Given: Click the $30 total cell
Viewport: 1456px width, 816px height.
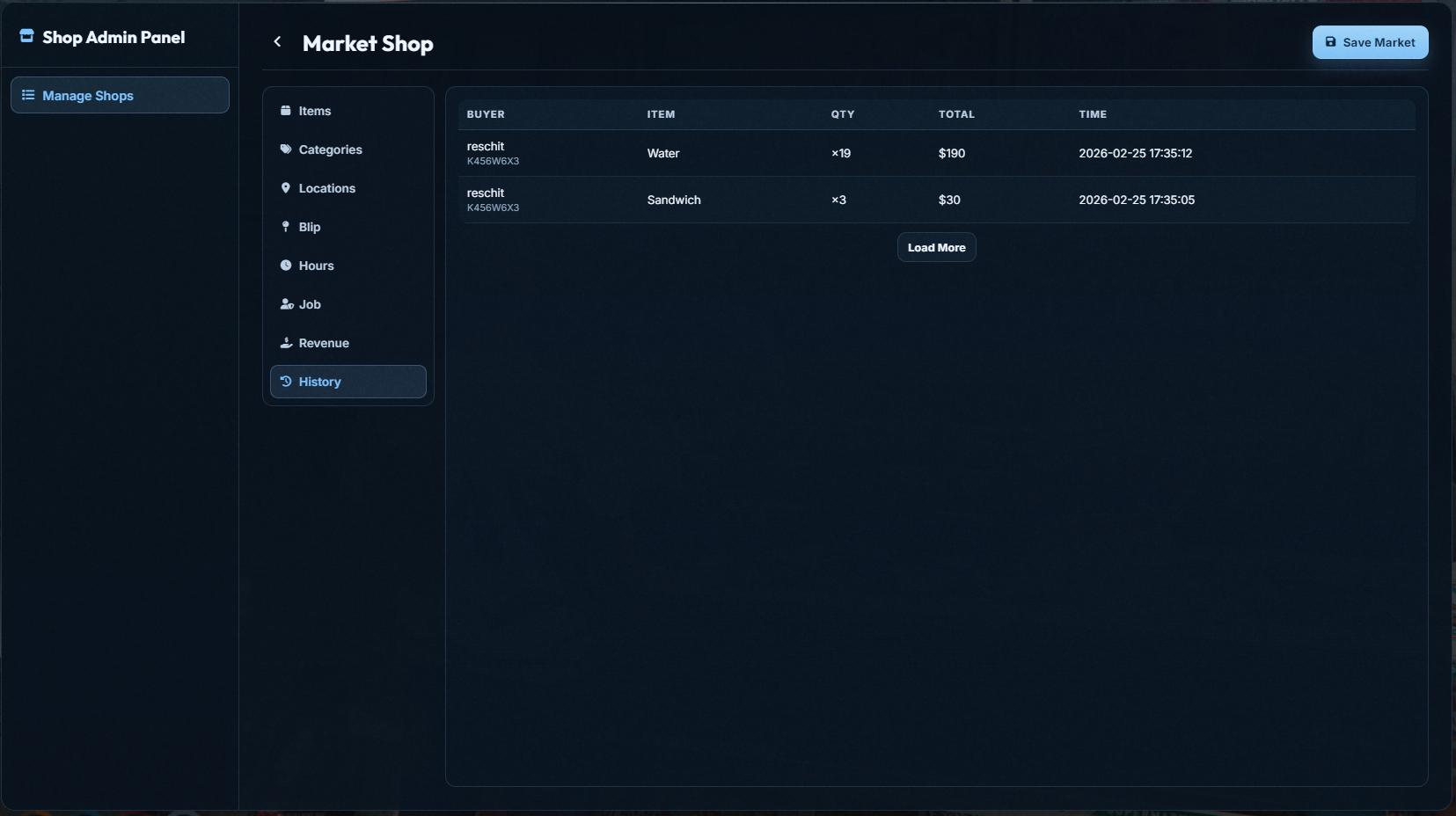Looking at the screenshot, I should coord(949,200).
